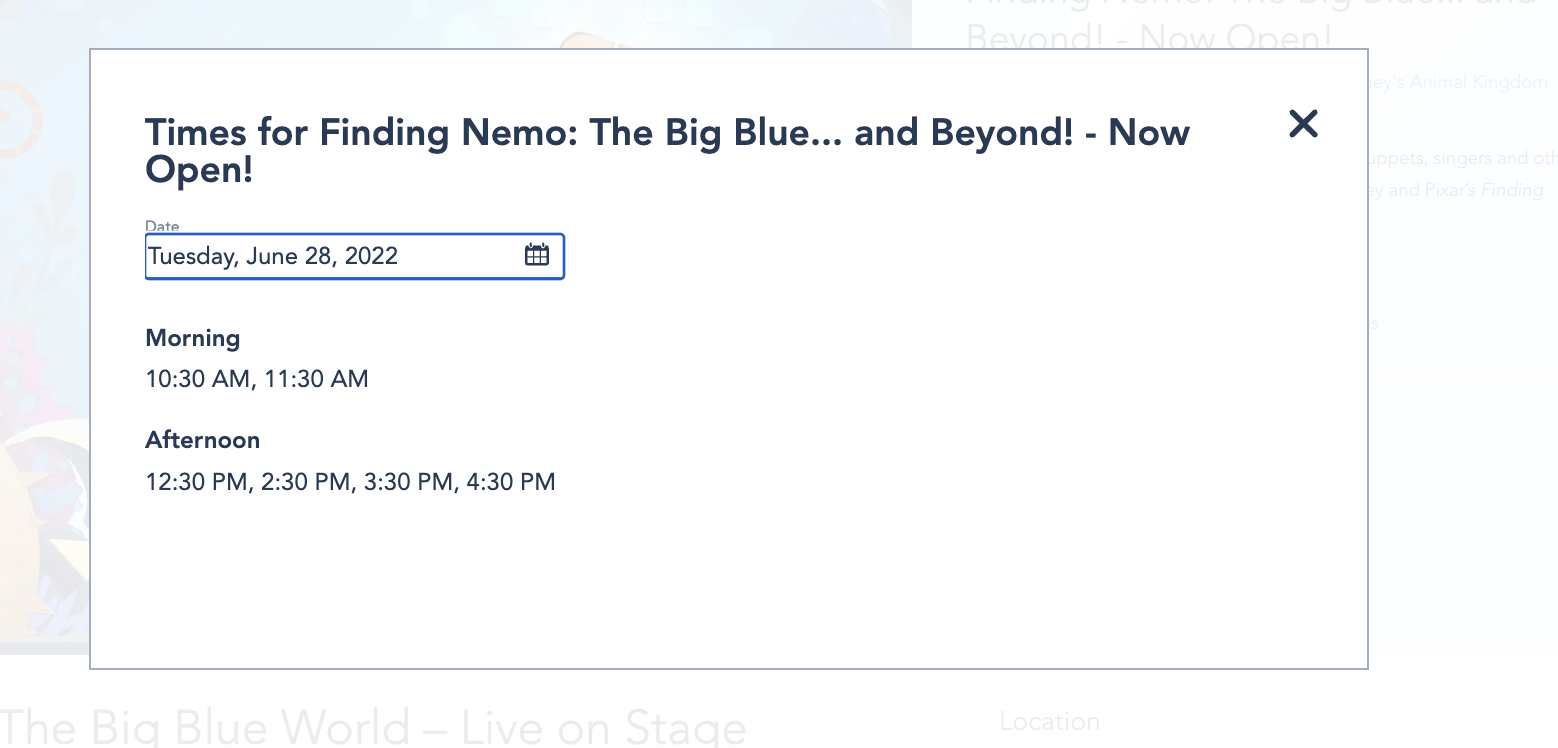Select the 11:30 AM show time
Screen dimensions: 1558x748
[x=316, y=379]
